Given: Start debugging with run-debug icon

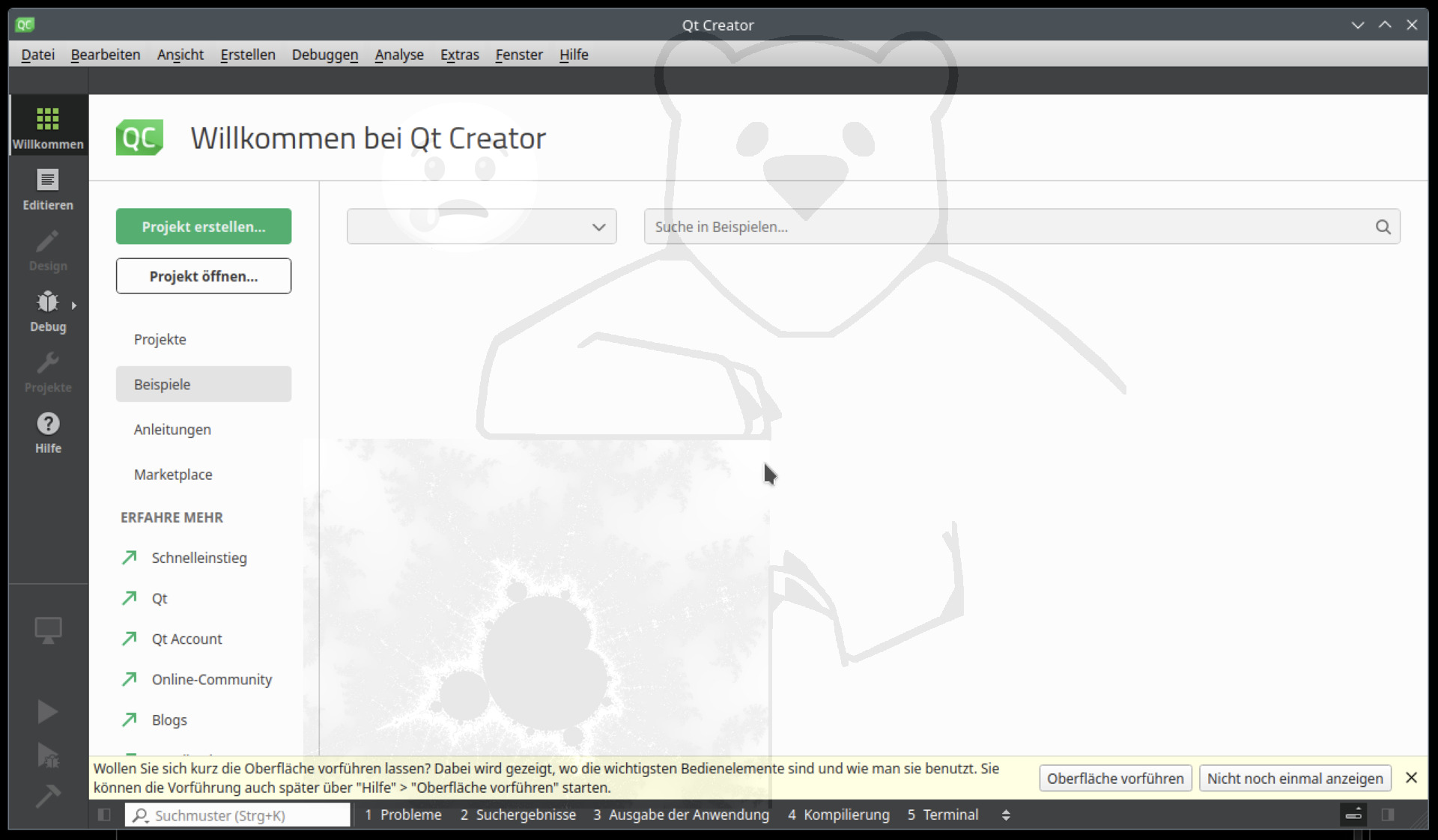Looking at the screenshot, I should point(48,755).
